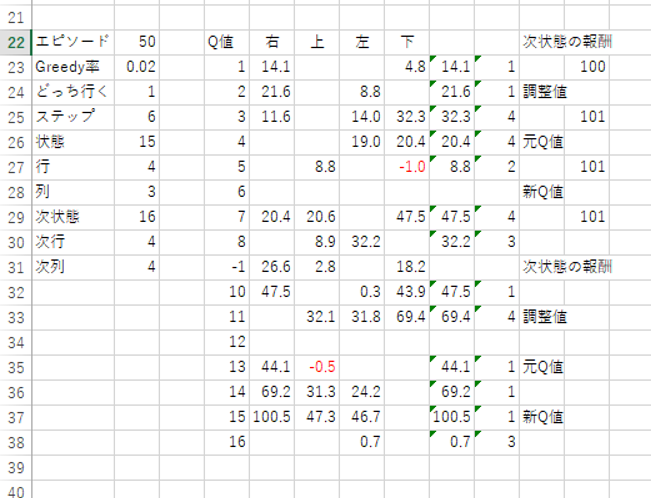Select the 31.8 cell in row 33

(x=362, y=317)
